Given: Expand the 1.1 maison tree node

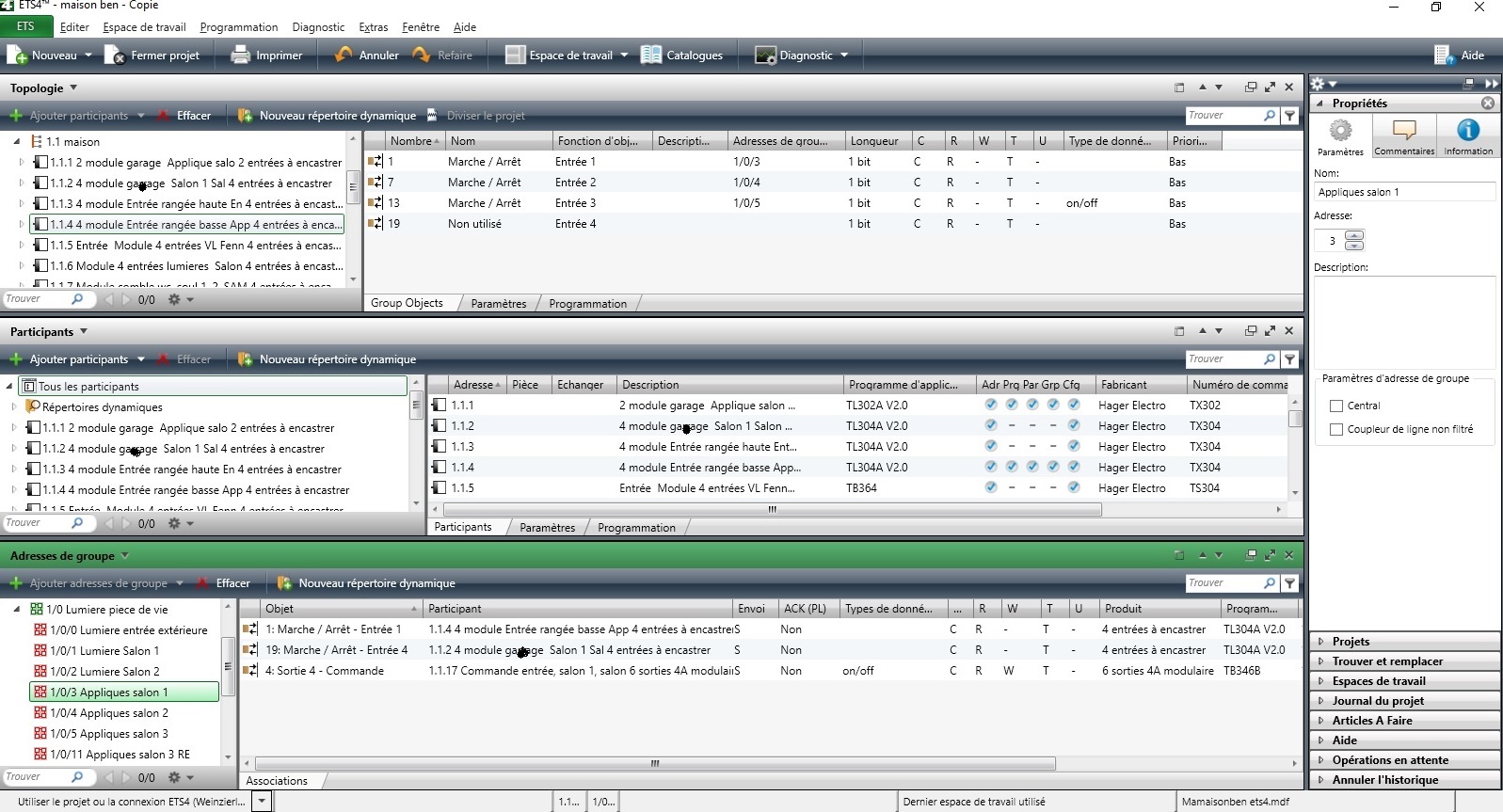Looking at the screenshot, I should click(x=16, y=142).
